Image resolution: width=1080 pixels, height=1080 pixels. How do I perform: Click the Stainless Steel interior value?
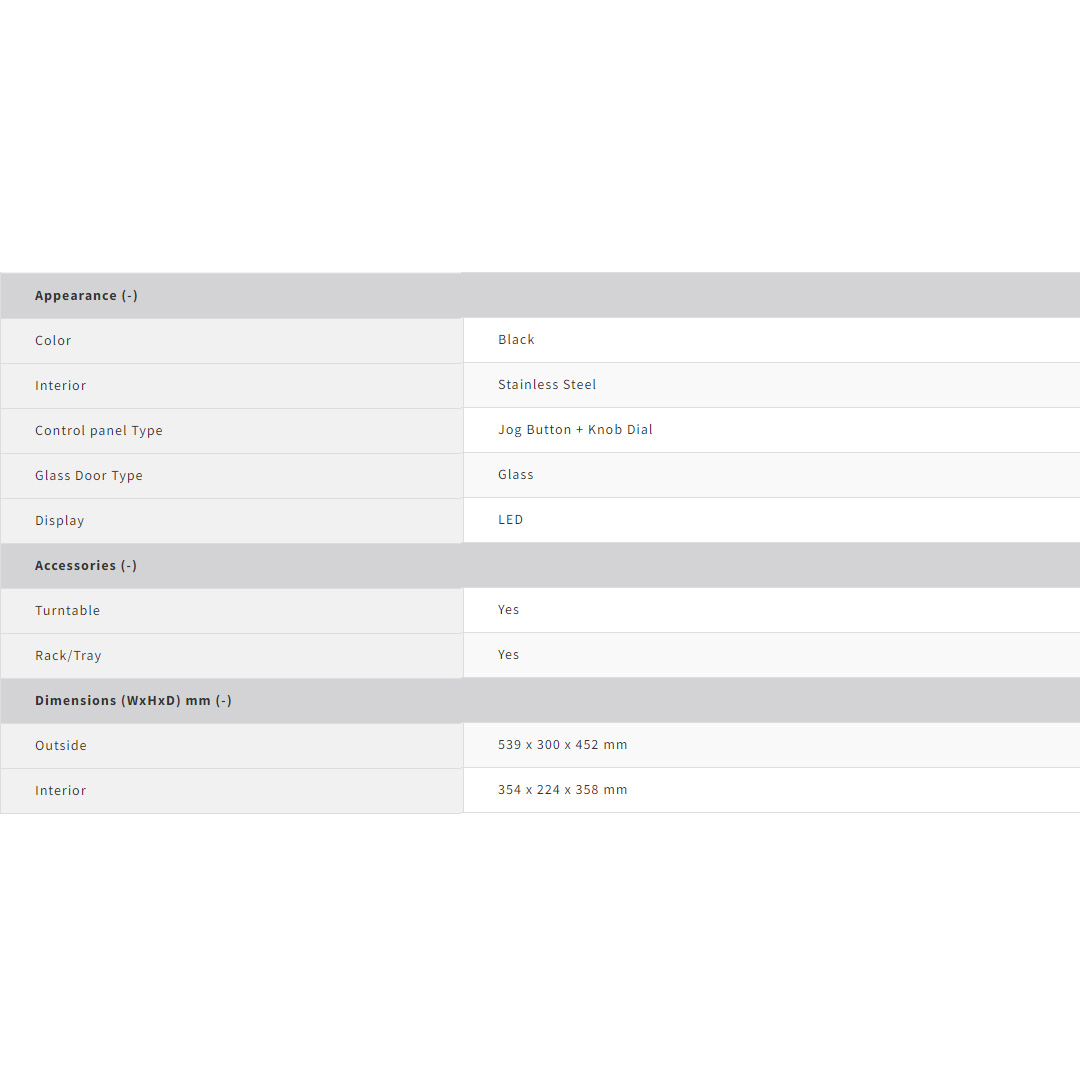click(547, 385)
